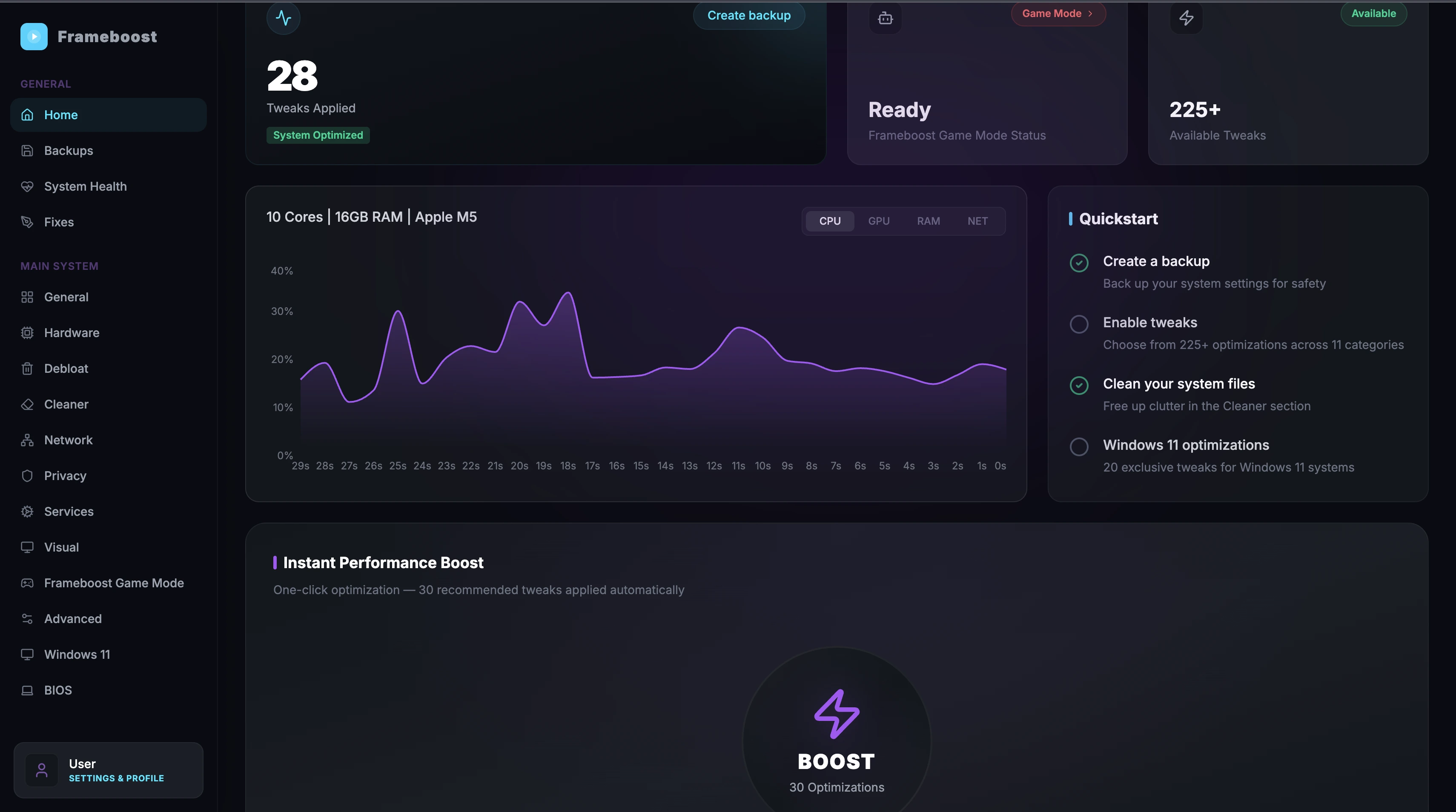
Task: Click the user avatar icon
Action: (42, 770)
